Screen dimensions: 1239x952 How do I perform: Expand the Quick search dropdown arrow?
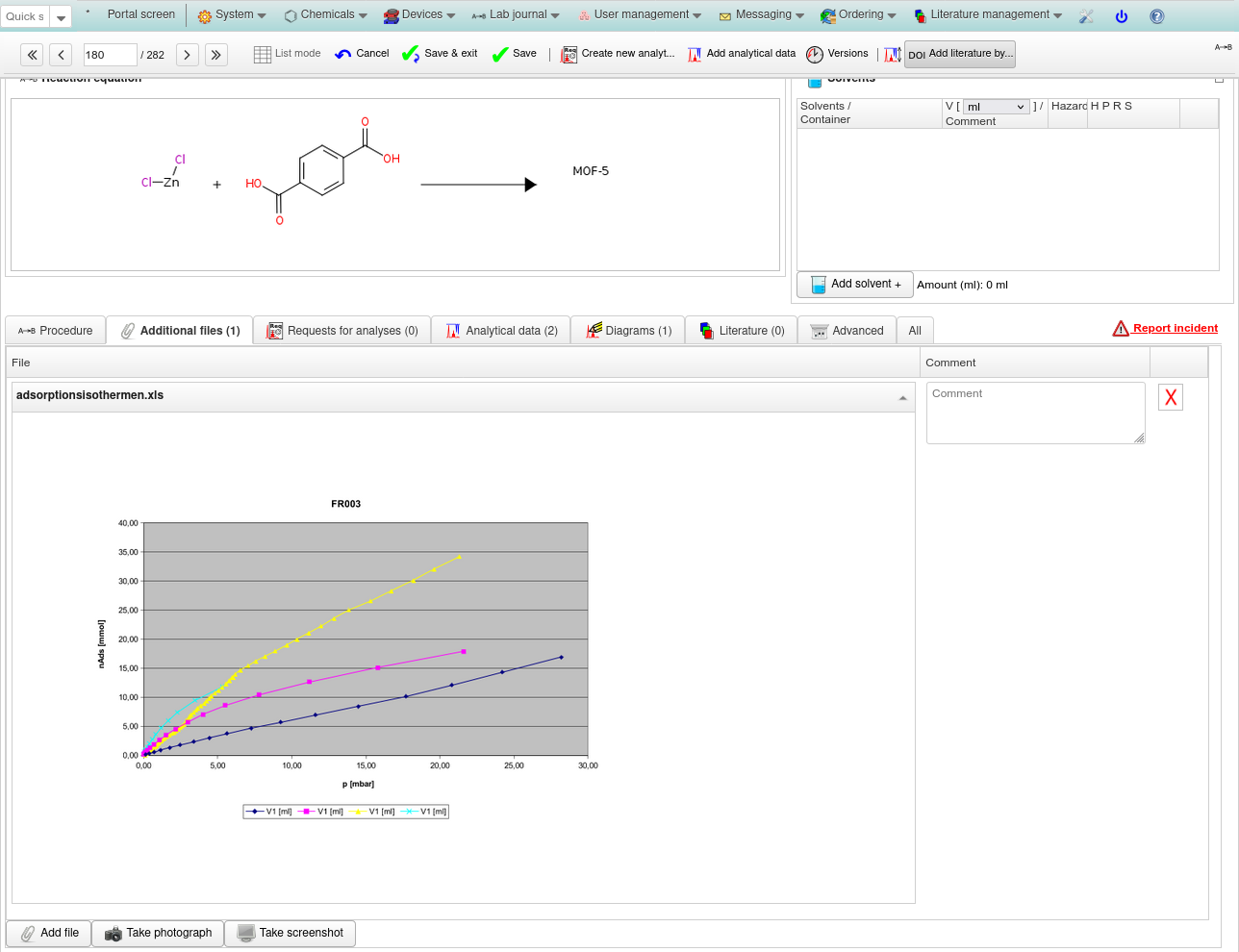(61, 17)
